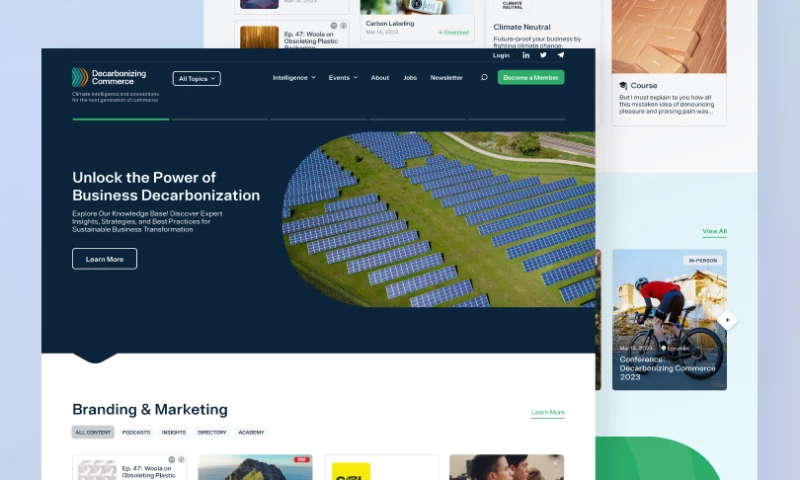Open the Telegram icon in top bar
800x480 pixels.
[x=560, y=55]
